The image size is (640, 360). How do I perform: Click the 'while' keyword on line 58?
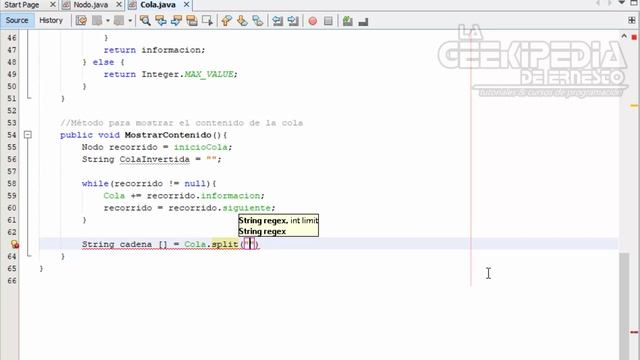(x=95, y=184)
